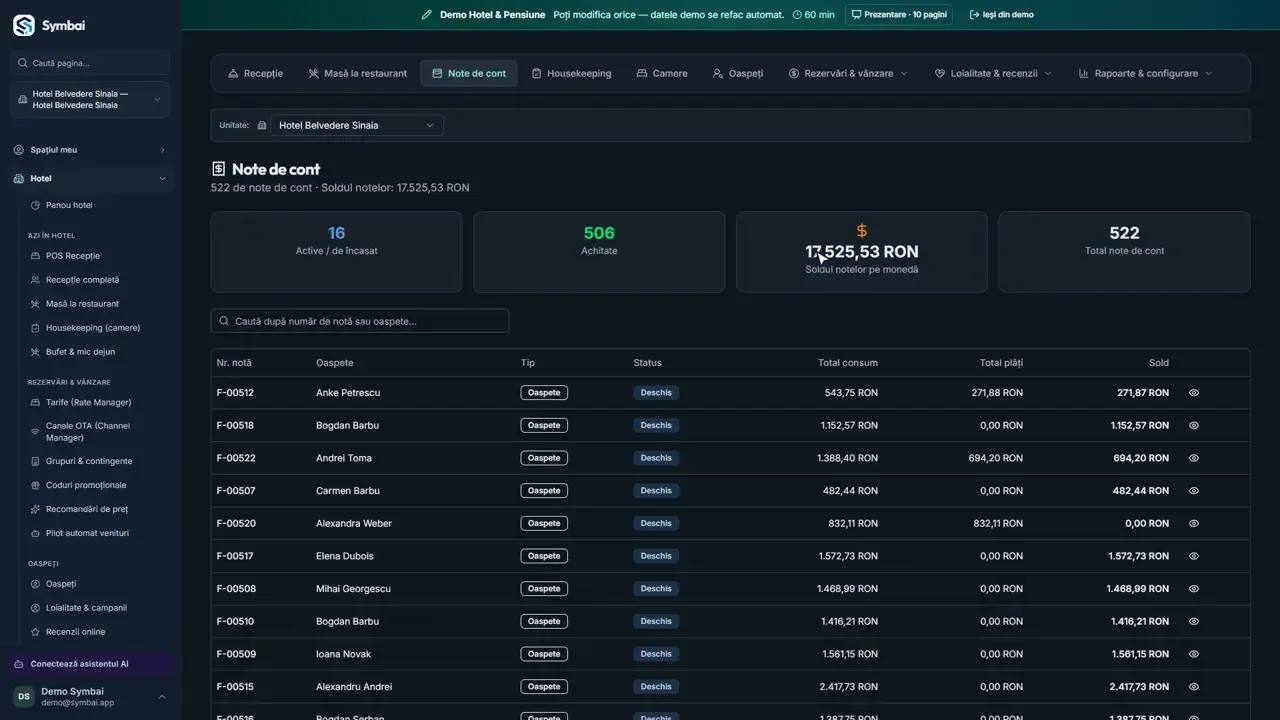Click the Symbai logo icon
The width and height of the screenshot is (1280, 720).
coord(23,25)
